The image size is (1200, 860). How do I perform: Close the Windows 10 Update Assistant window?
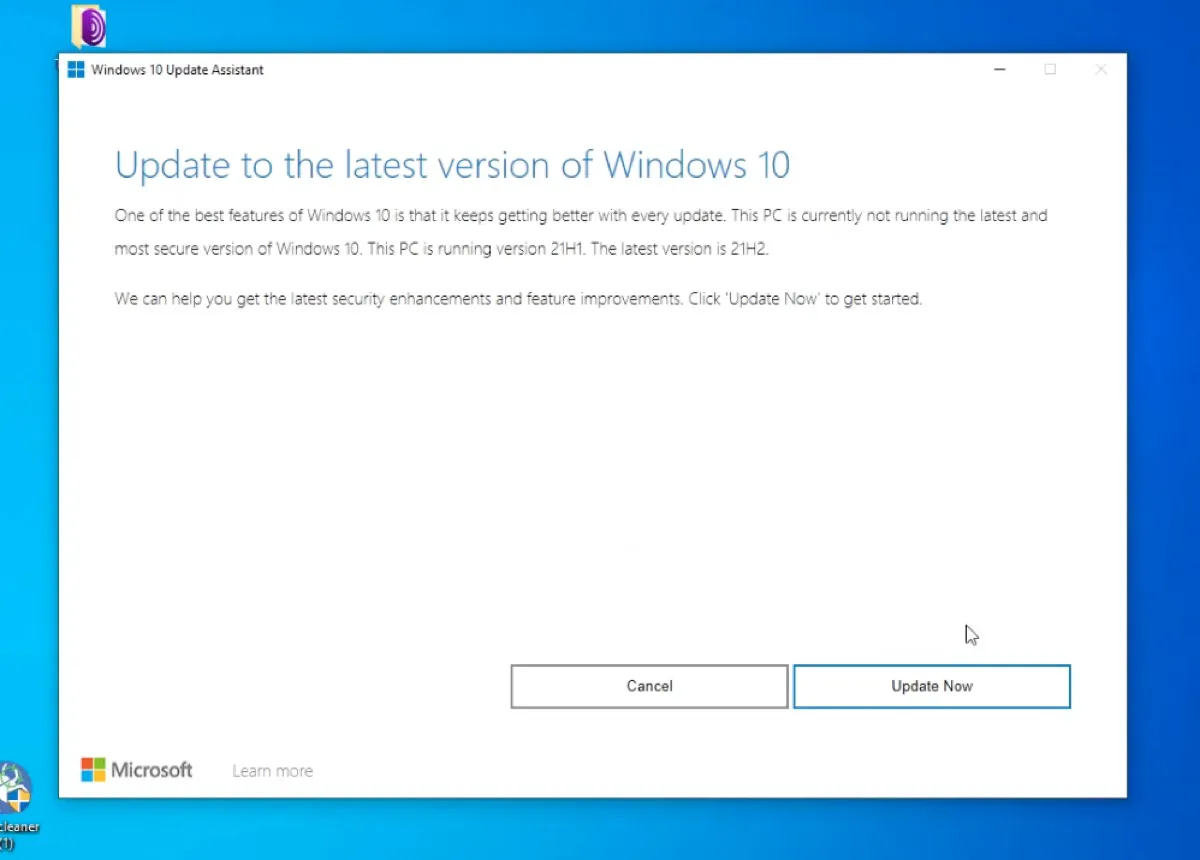pos(1101,69)
